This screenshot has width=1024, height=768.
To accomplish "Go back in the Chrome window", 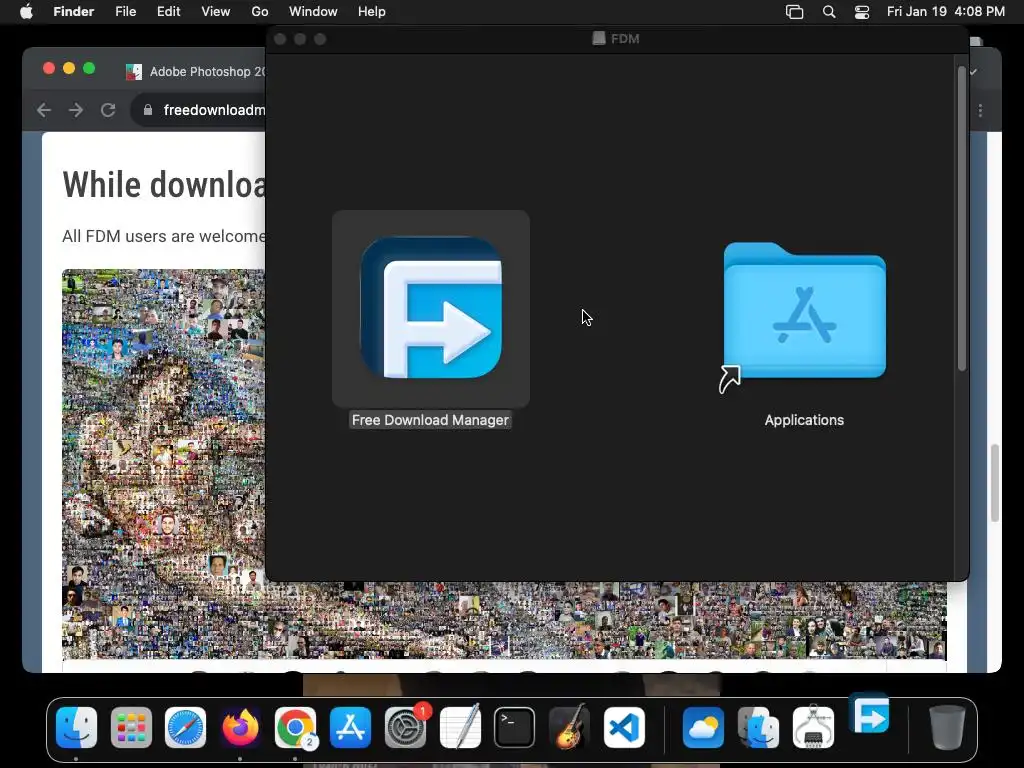I will click(44, 110).
